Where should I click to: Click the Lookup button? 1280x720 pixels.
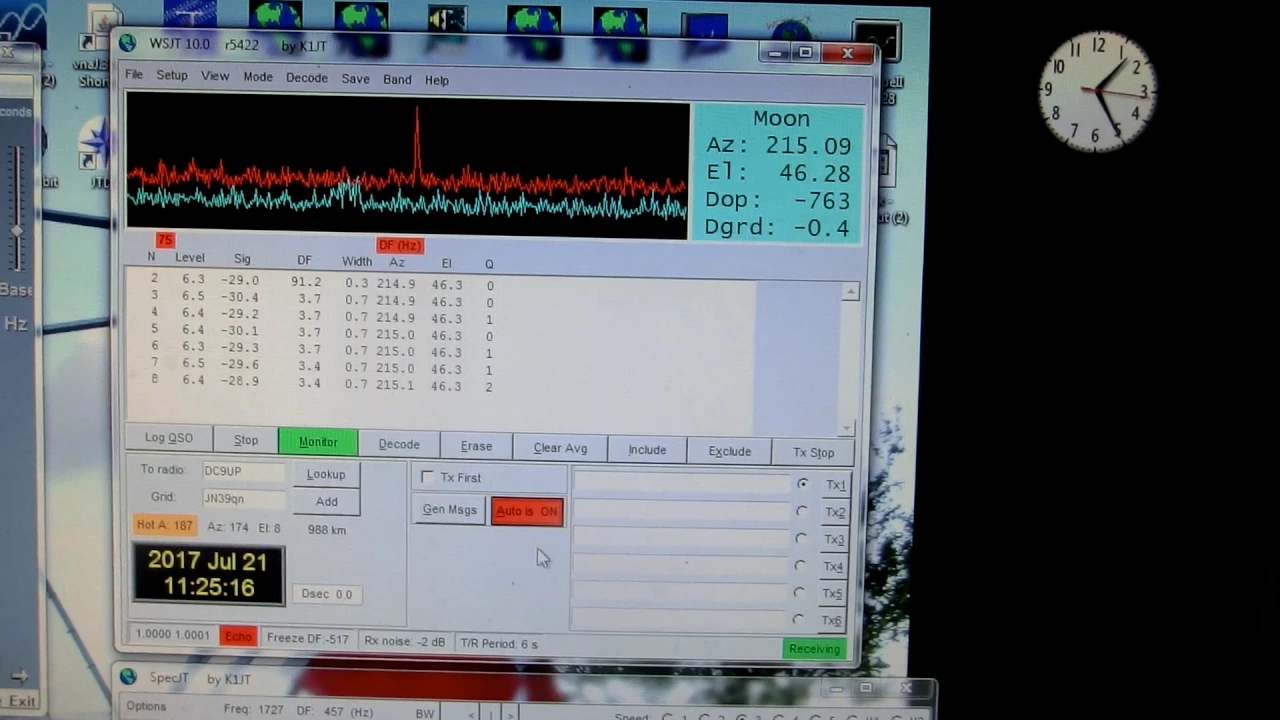pos(326,475)
